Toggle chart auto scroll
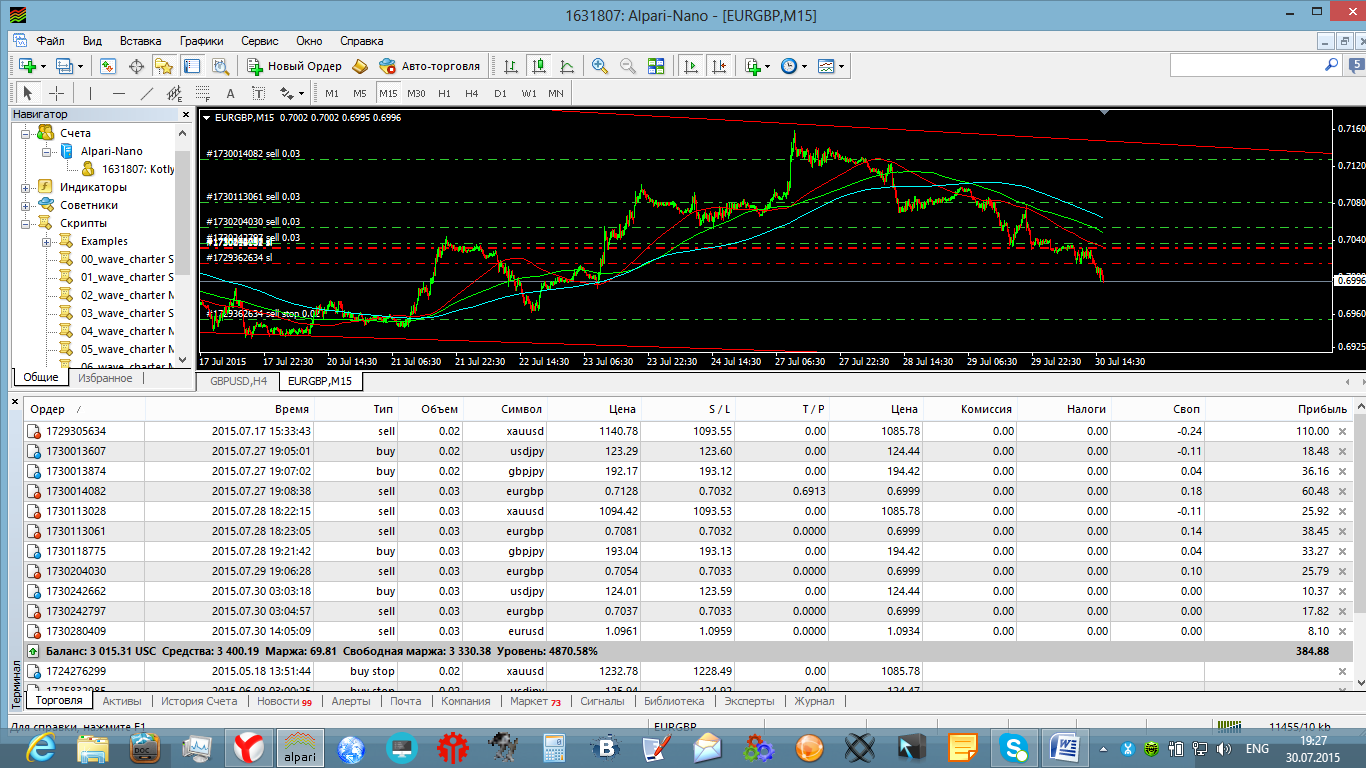The height and width of the screenshot is (768, 1366). coord(690,66)
